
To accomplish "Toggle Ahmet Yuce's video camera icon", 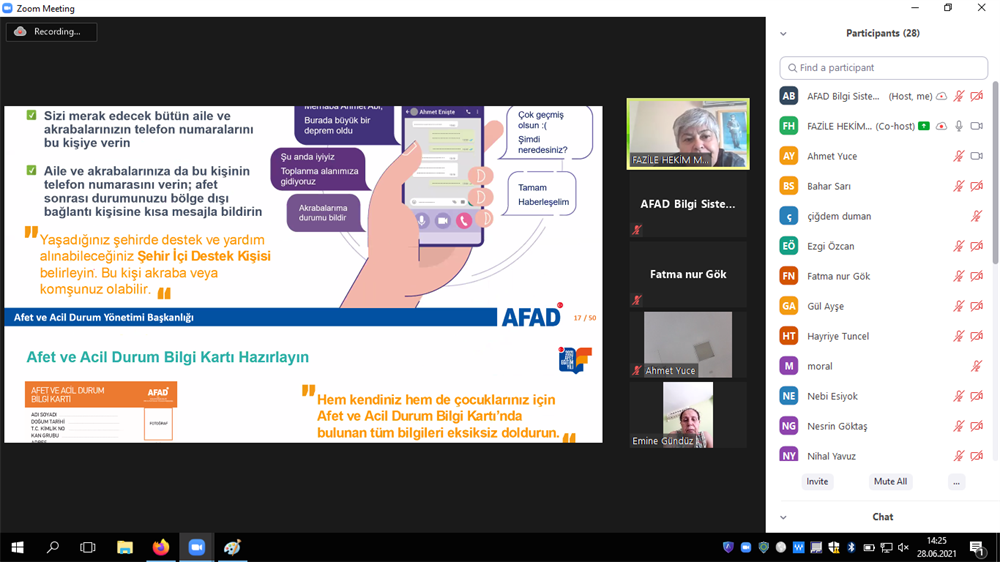I will point(976,156).
